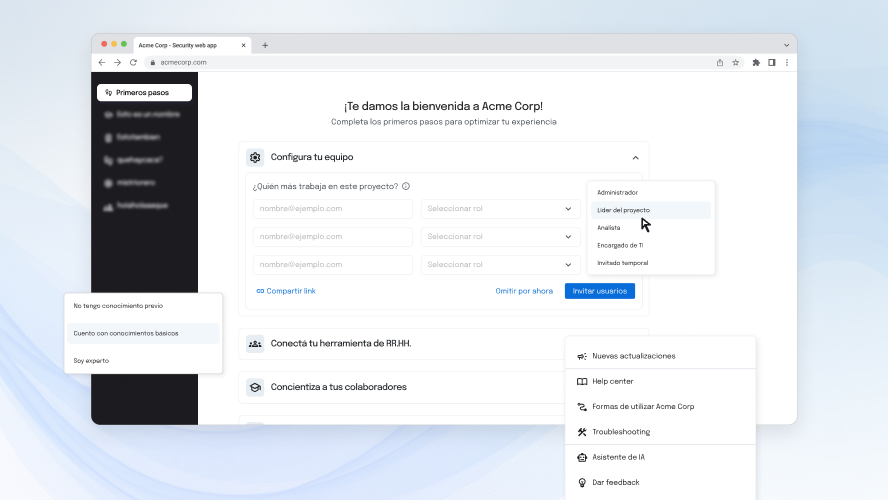Click the link icon before Compartir link
Screen dimensions: 888x500
coord(260,291)
